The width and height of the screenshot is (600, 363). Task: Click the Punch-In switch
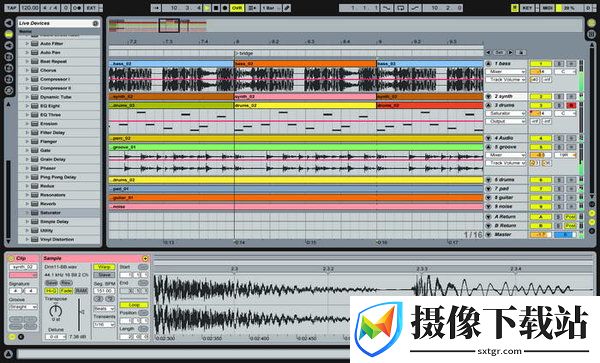387,8
